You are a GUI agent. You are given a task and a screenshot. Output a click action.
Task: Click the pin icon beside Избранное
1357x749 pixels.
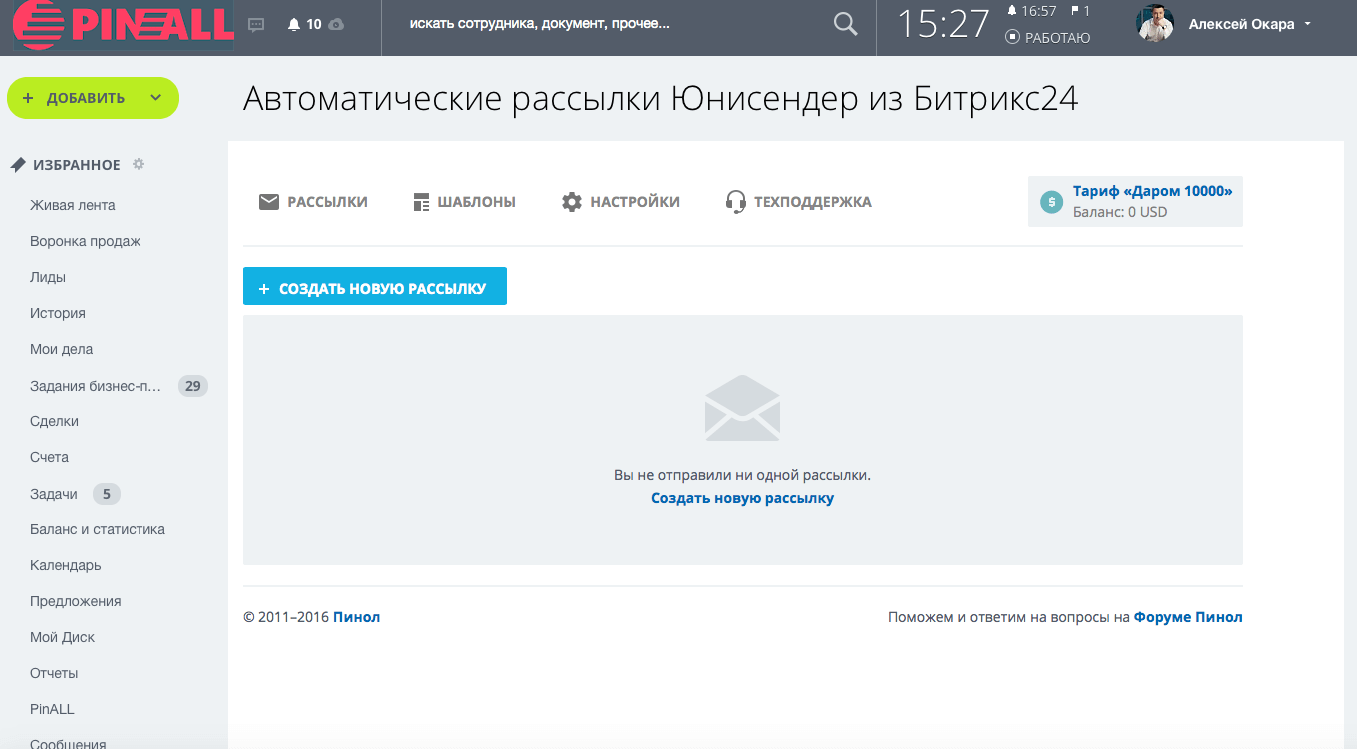[x=18, y=165]
